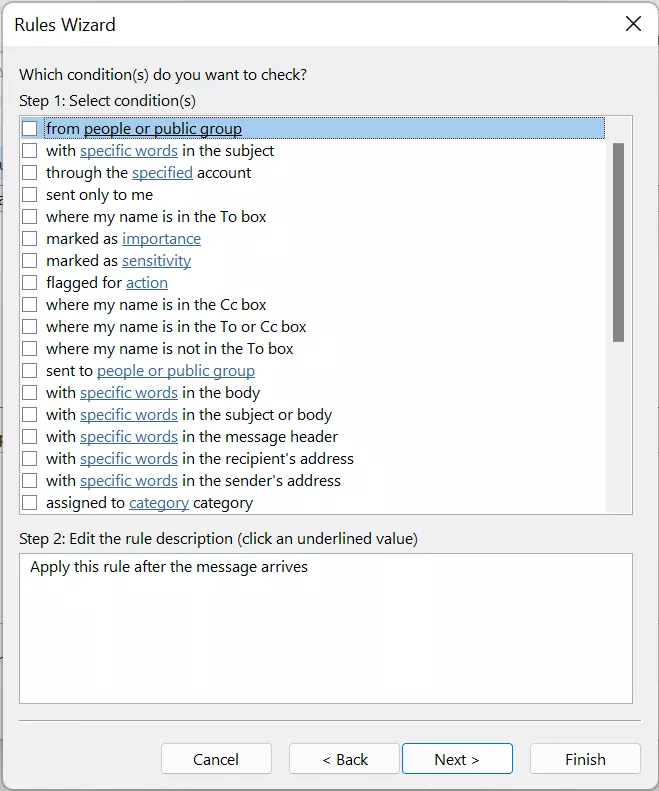Click the Cancel button
The width and height of the screenshot is (659, 791).
click(x=216, y=759)
